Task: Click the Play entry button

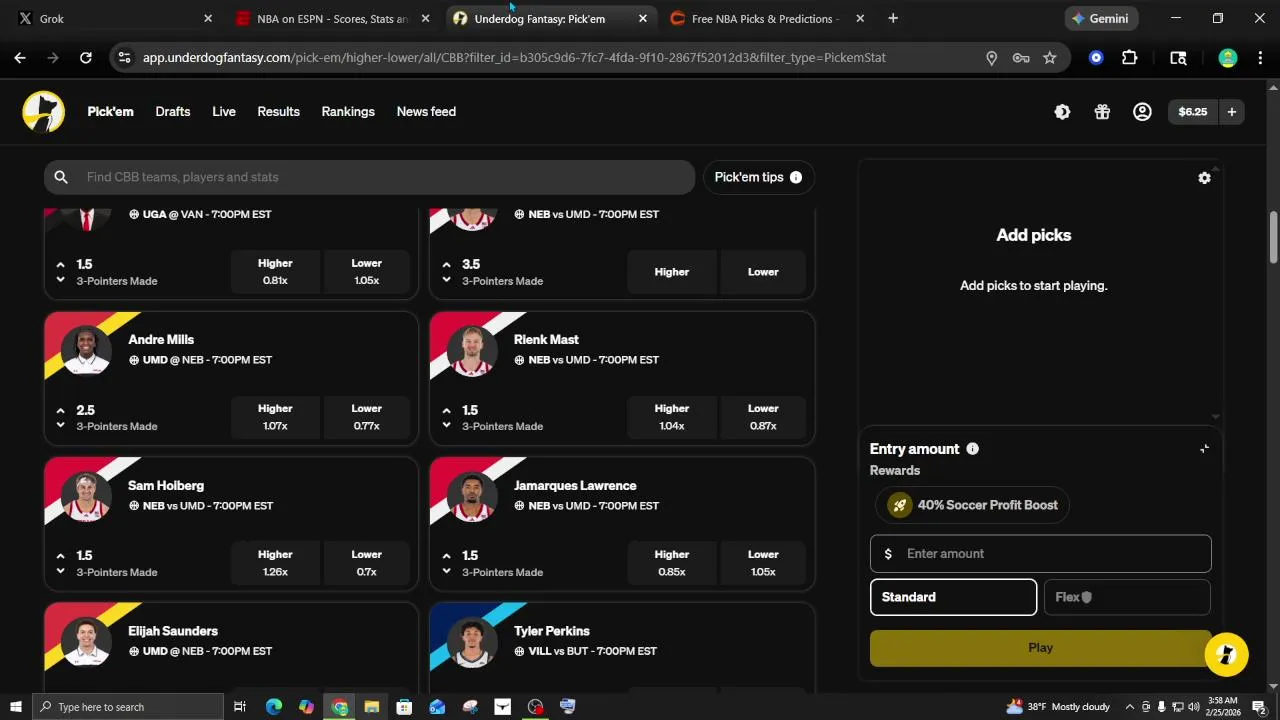Action: (x=1040, y=648)
